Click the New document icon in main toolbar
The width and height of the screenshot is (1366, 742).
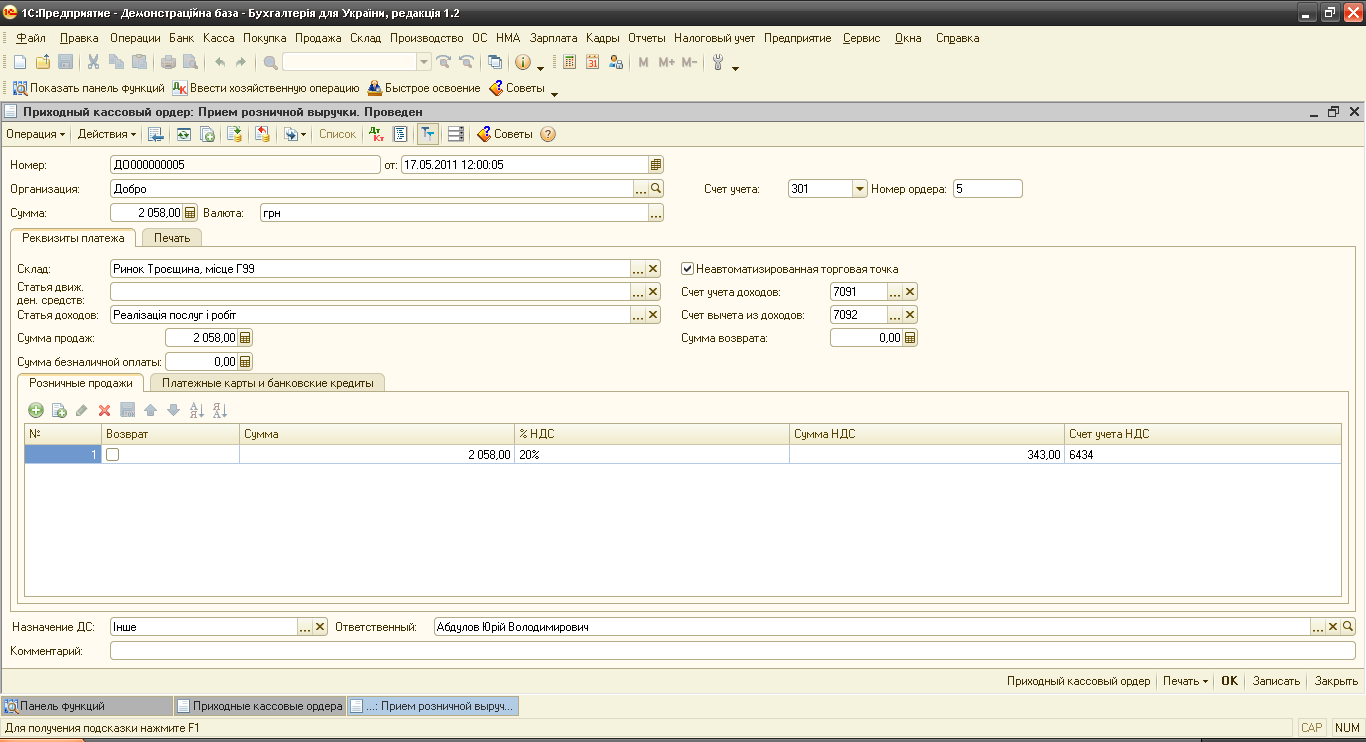coord(20,62)
